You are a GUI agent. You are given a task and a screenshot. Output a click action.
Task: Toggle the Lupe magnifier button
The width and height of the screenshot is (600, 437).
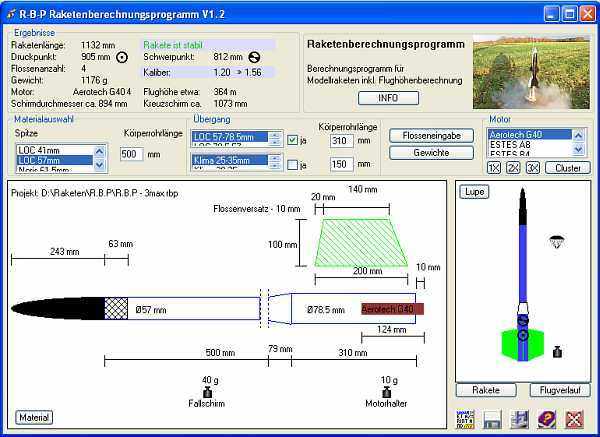click(474, 192)
